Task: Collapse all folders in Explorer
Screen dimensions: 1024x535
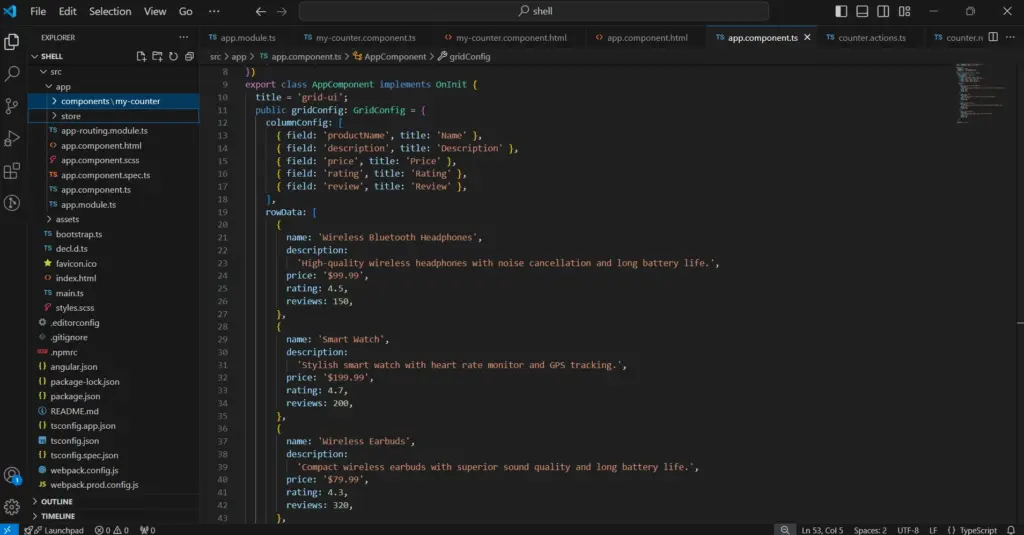Action: coord(189,56)
